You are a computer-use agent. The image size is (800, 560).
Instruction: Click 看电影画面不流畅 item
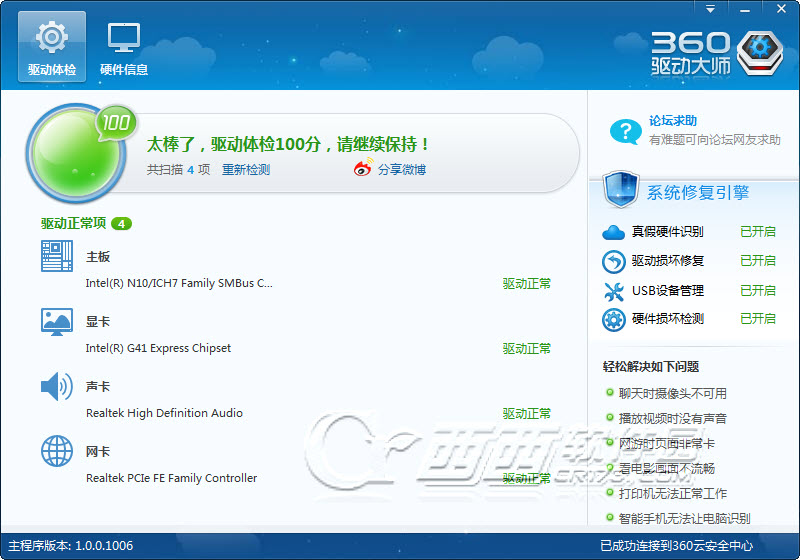tap(666, 468)
